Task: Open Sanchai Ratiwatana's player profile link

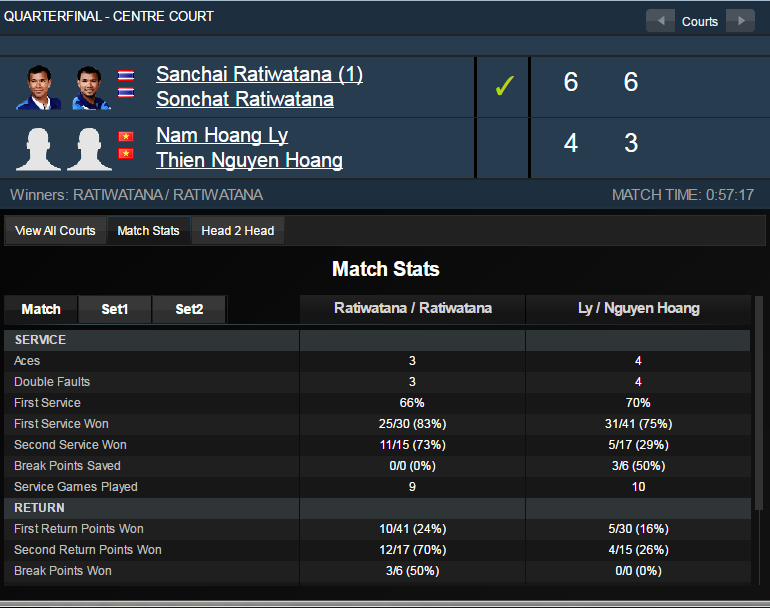Action: (x=259, y=74)
